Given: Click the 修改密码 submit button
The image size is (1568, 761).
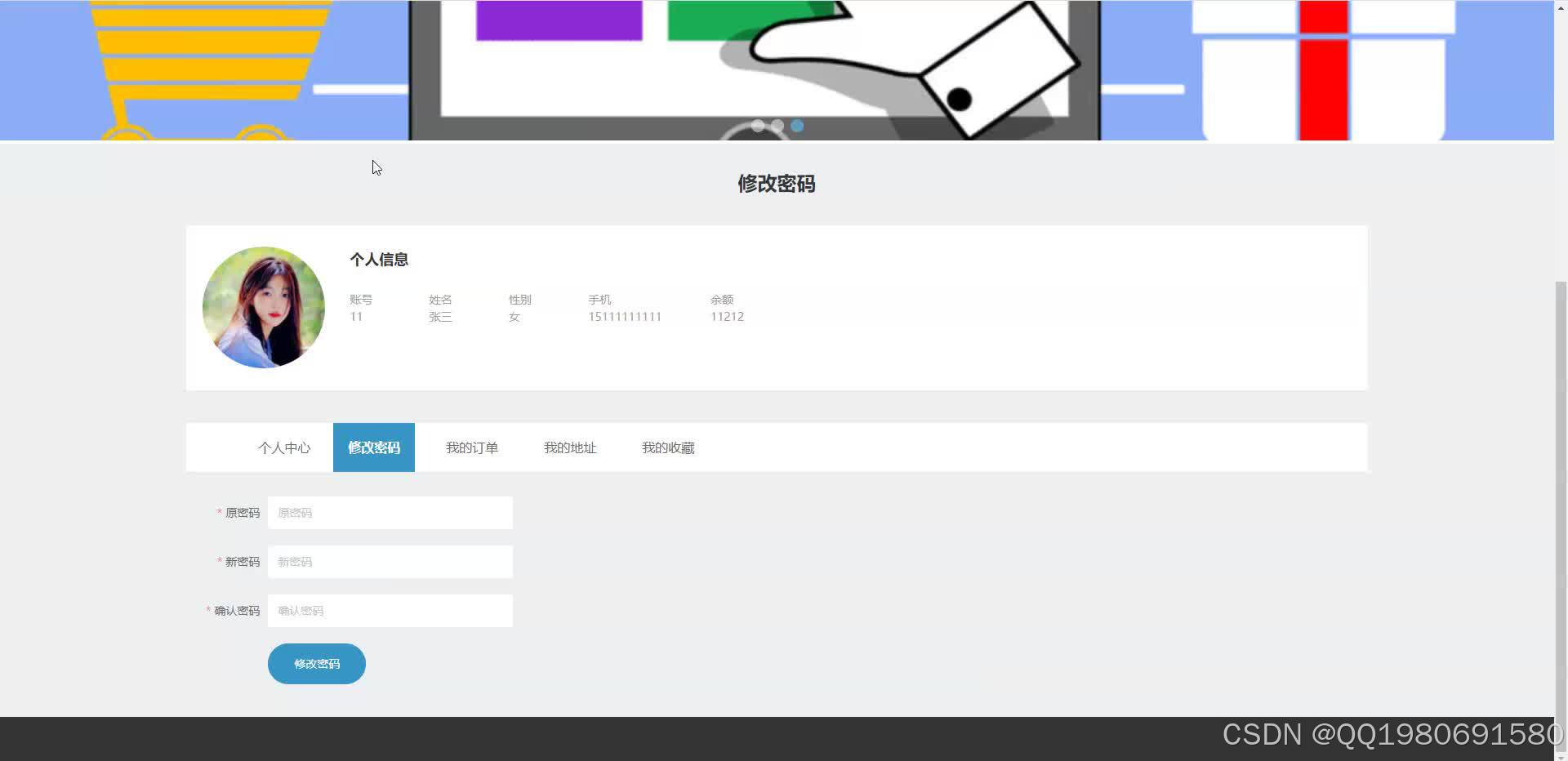Looking at the screenshot, I should pyautogui.click(x=316, y=663).
